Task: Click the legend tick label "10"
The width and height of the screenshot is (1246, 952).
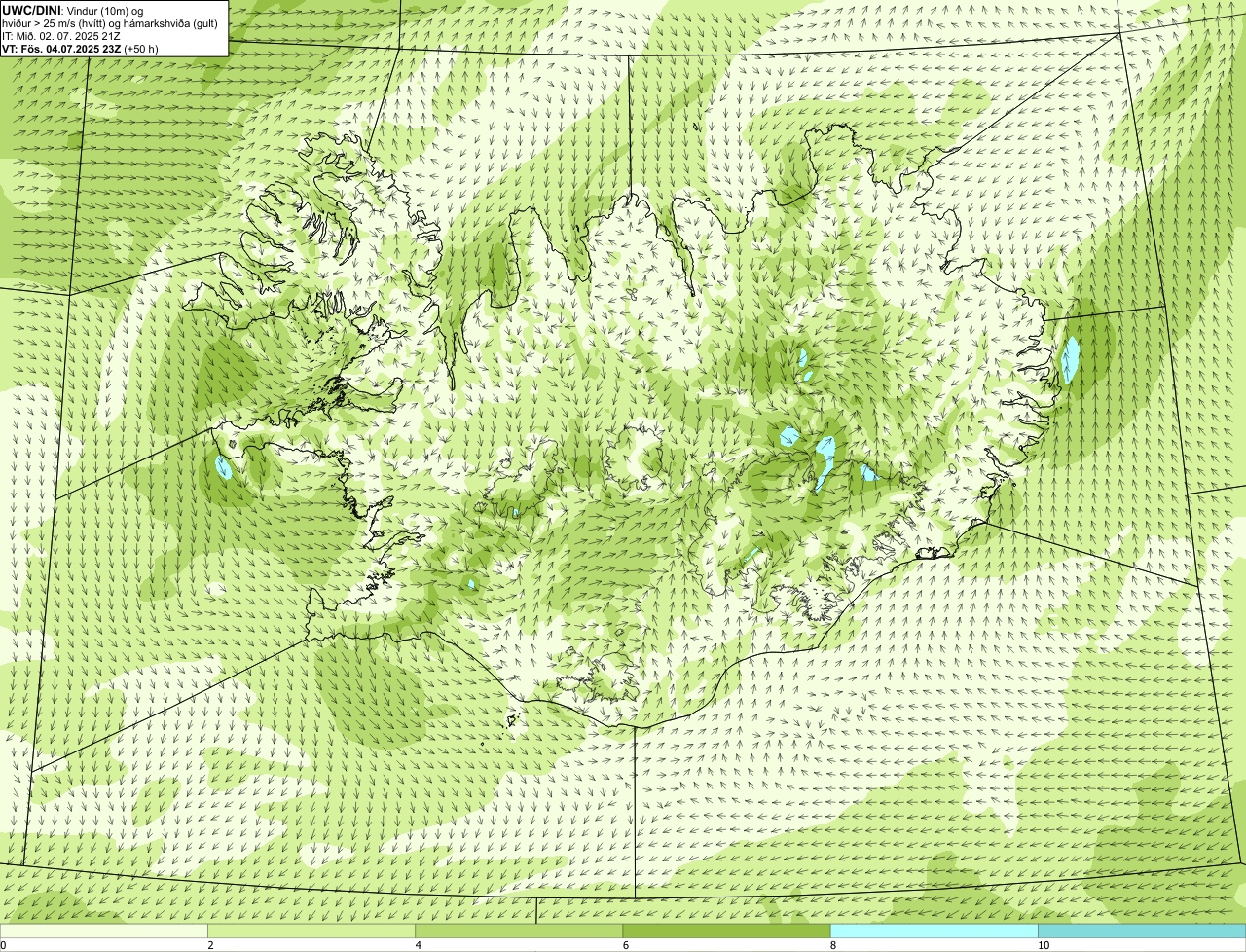Action: tap(1043, 945)
